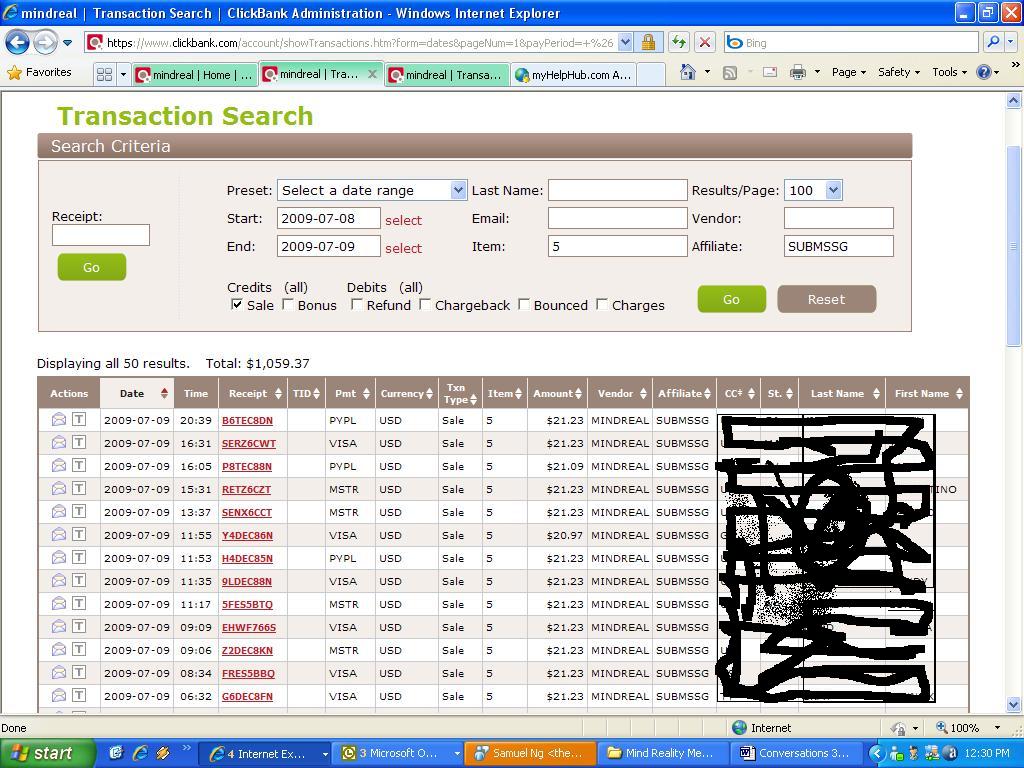Switch to the second mindreal | Transa... tab

point(447,75)
